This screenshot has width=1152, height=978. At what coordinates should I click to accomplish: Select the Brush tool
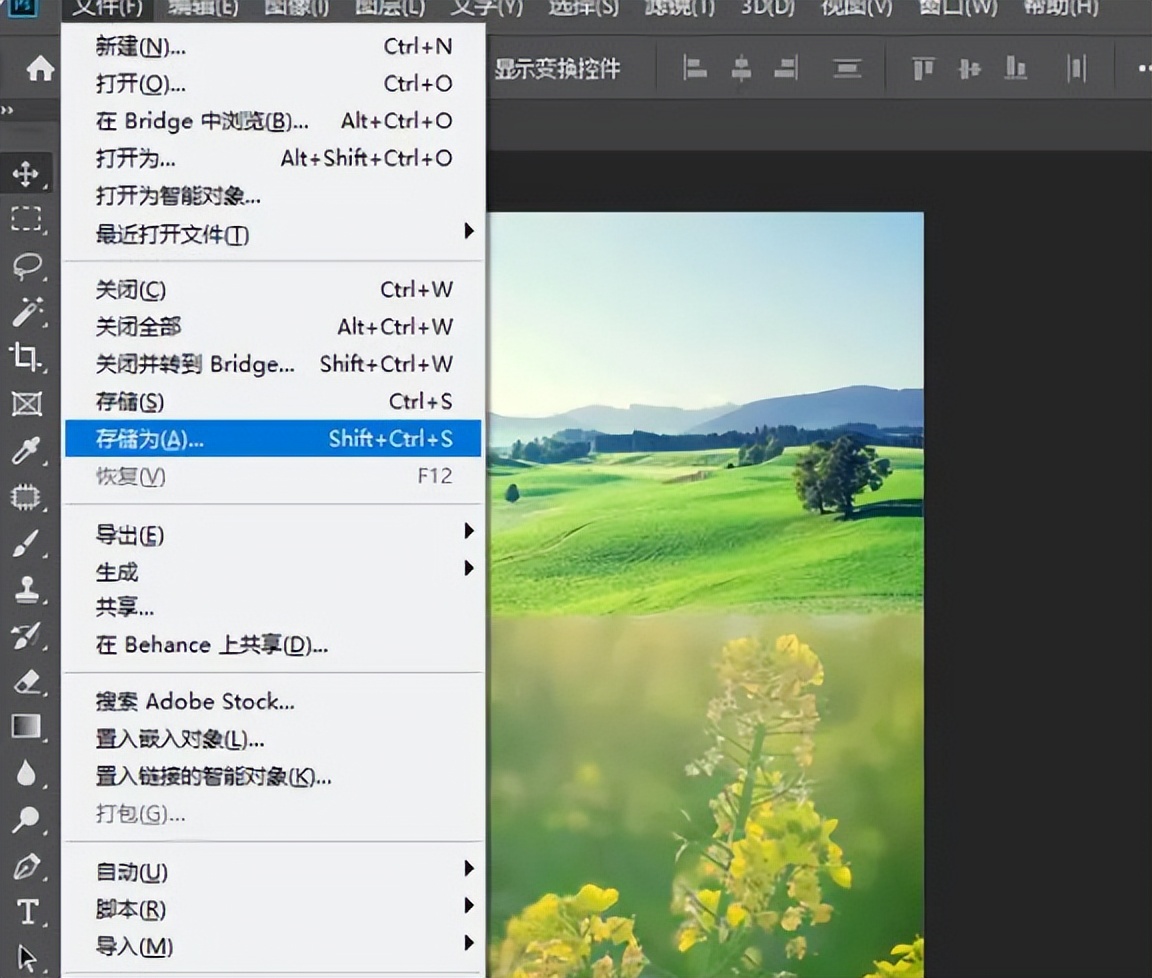point(27,540)
